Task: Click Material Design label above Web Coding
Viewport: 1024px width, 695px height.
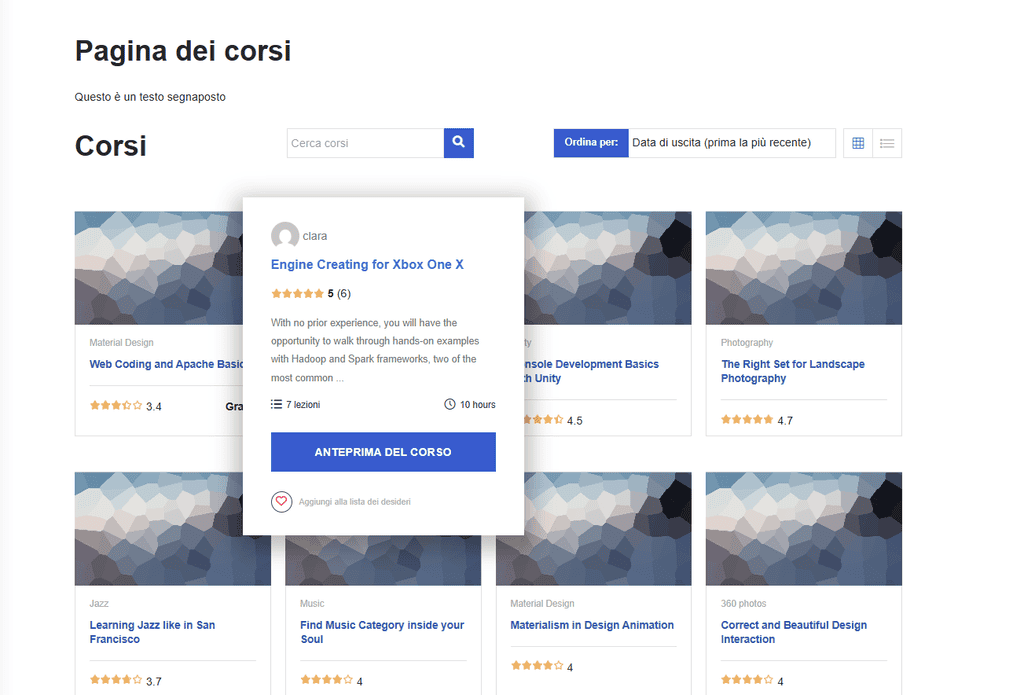Action: (x=121, y=342)
